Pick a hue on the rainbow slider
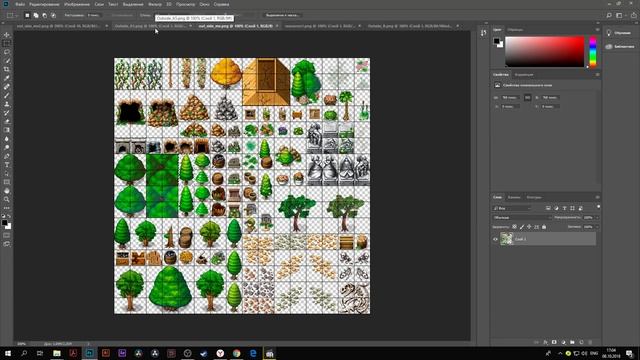 pyautogui.click(x=593, y=51)
